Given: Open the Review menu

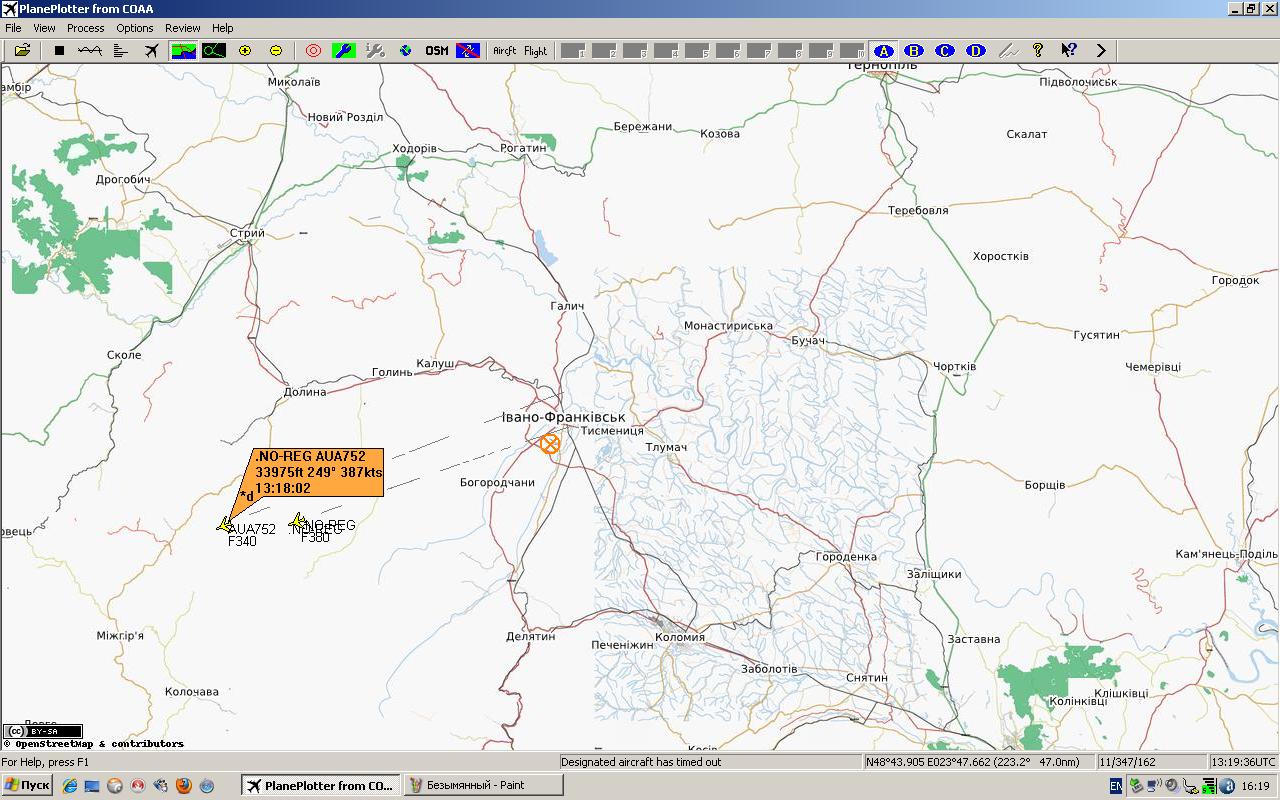Looking at the screenshot, I should [183, 28].
